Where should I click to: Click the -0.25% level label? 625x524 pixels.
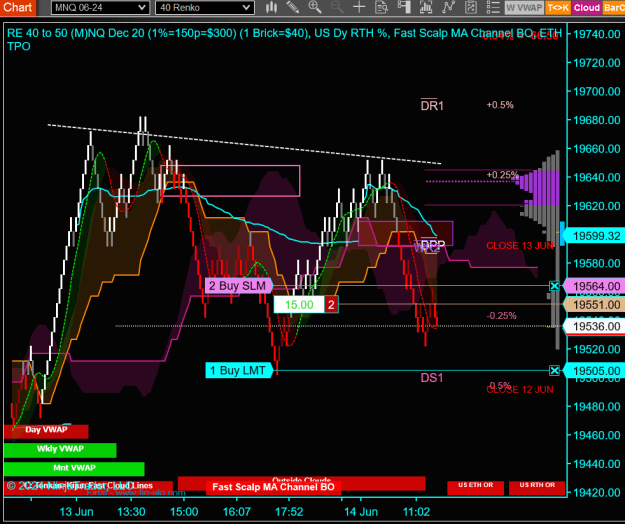coord(501,316)
